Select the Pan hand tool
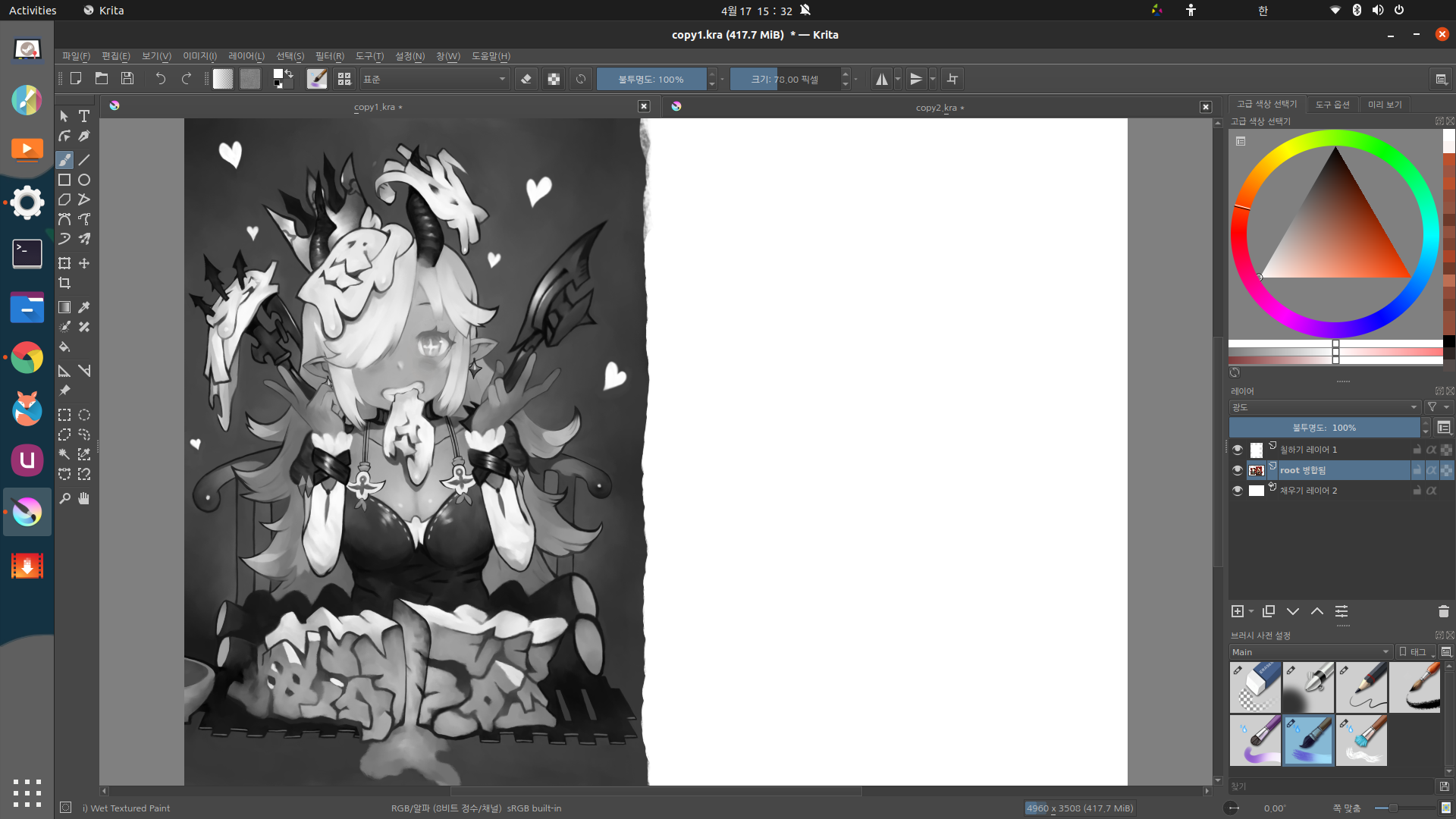The image size is (1456, 819). (x=84, y=498)
